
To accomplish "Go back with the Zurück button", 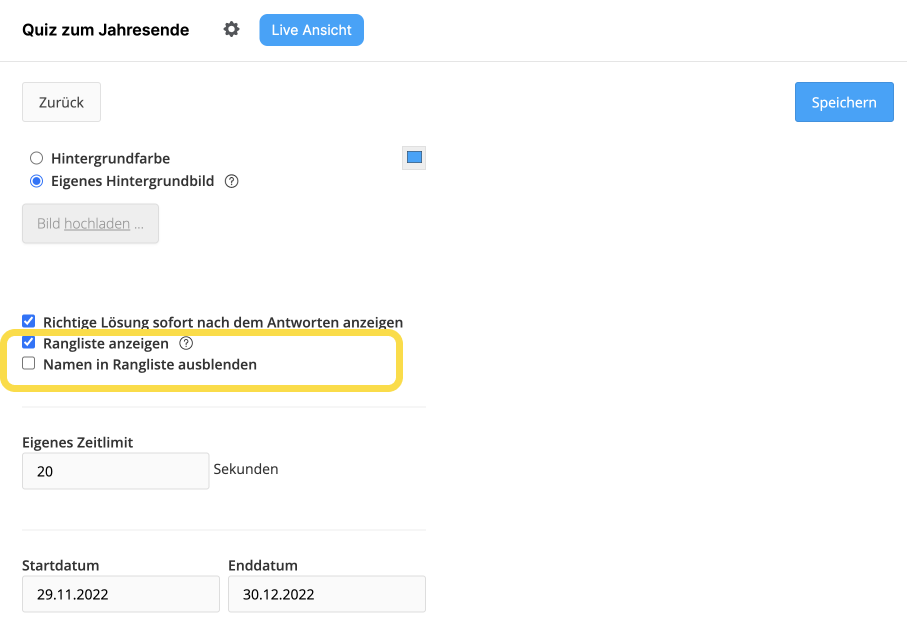I will [61, 102].
